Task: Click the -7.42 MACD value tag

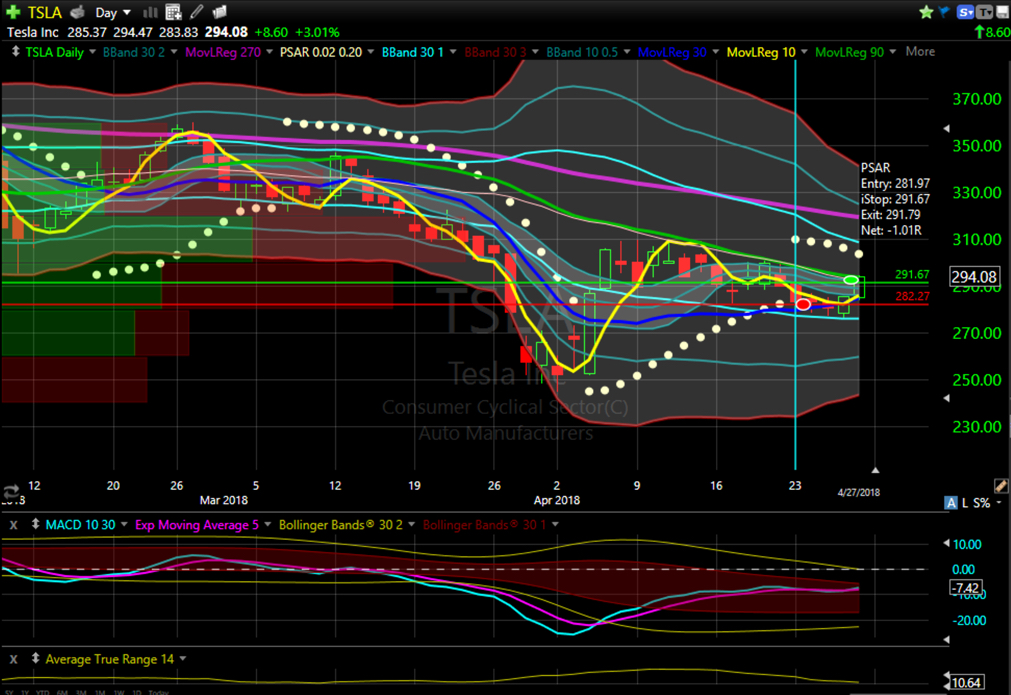Action: [966, 587]
